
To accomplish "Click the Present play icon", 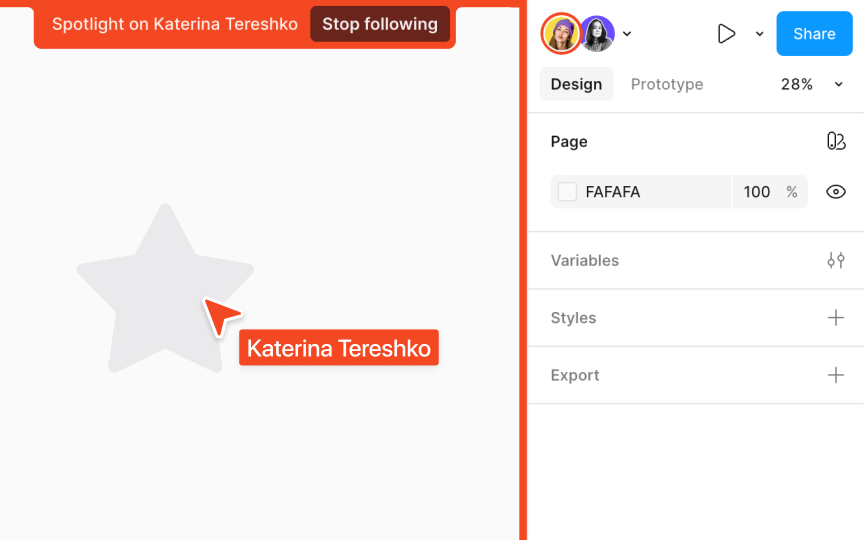I will (x=726, y=34).
